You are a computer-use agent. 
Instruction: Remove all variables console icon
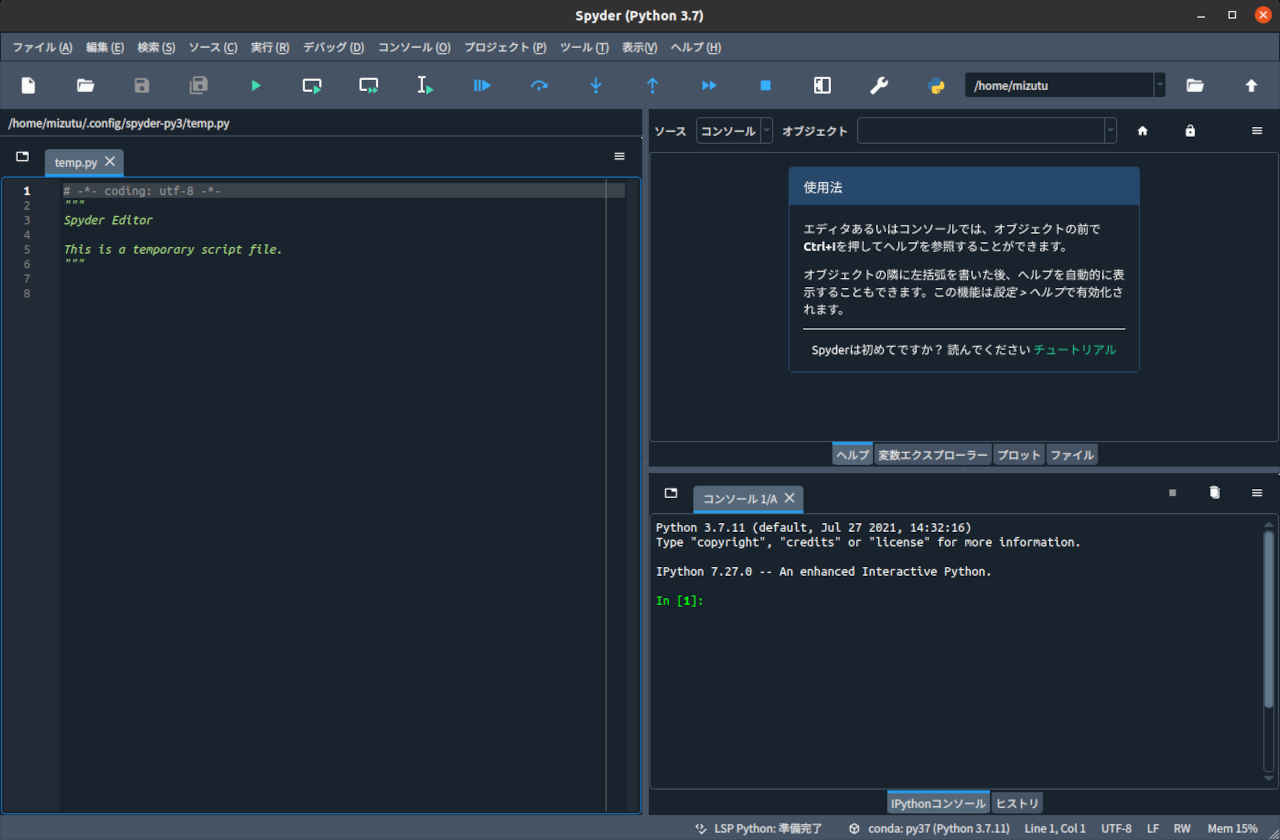click(x=1215, y=493)
